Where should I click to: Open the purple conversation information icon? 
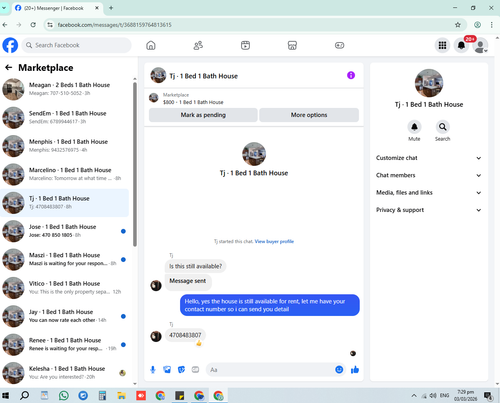[x=351, y=75]
